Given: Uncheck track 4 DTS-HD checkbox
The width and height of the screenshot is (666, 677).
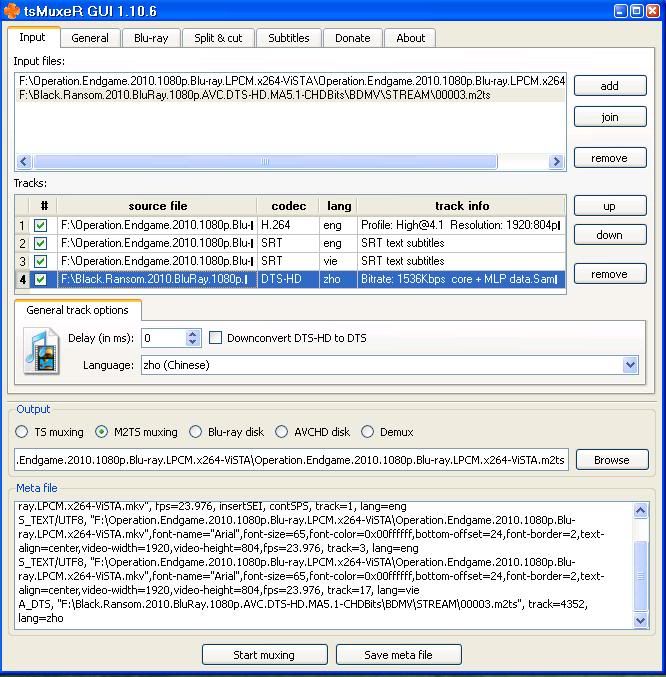Looking at the screenshot, I should pos(41,279).
